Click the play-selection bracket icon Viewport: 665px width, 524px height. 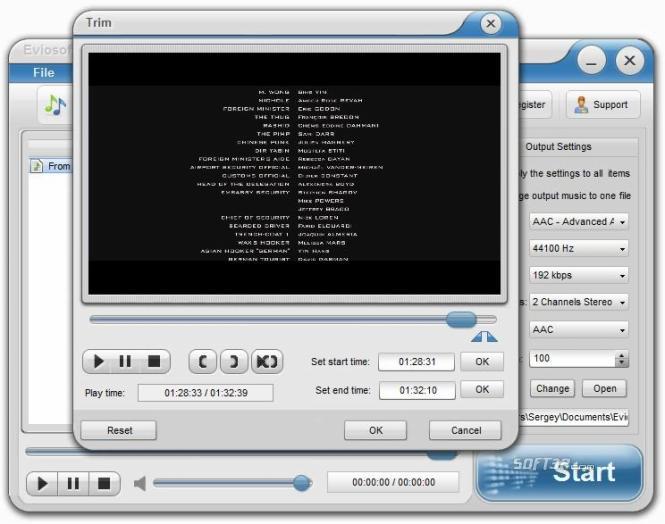click(267, 362)
